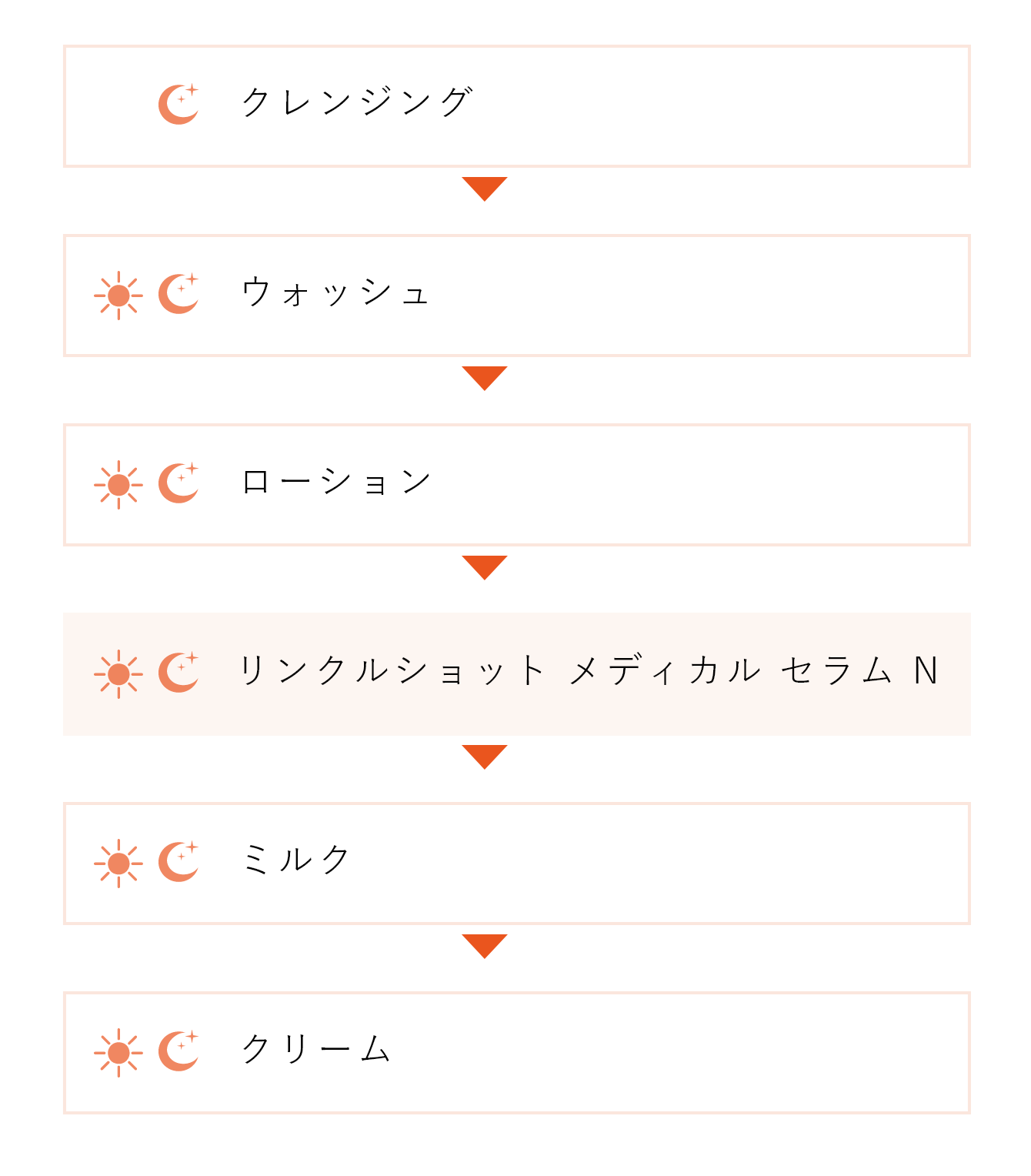Image resolution: width=1031 pixels, height=1176 pixels.
Task: Click the sun icon beside ローション
Action: pos(118,485)
